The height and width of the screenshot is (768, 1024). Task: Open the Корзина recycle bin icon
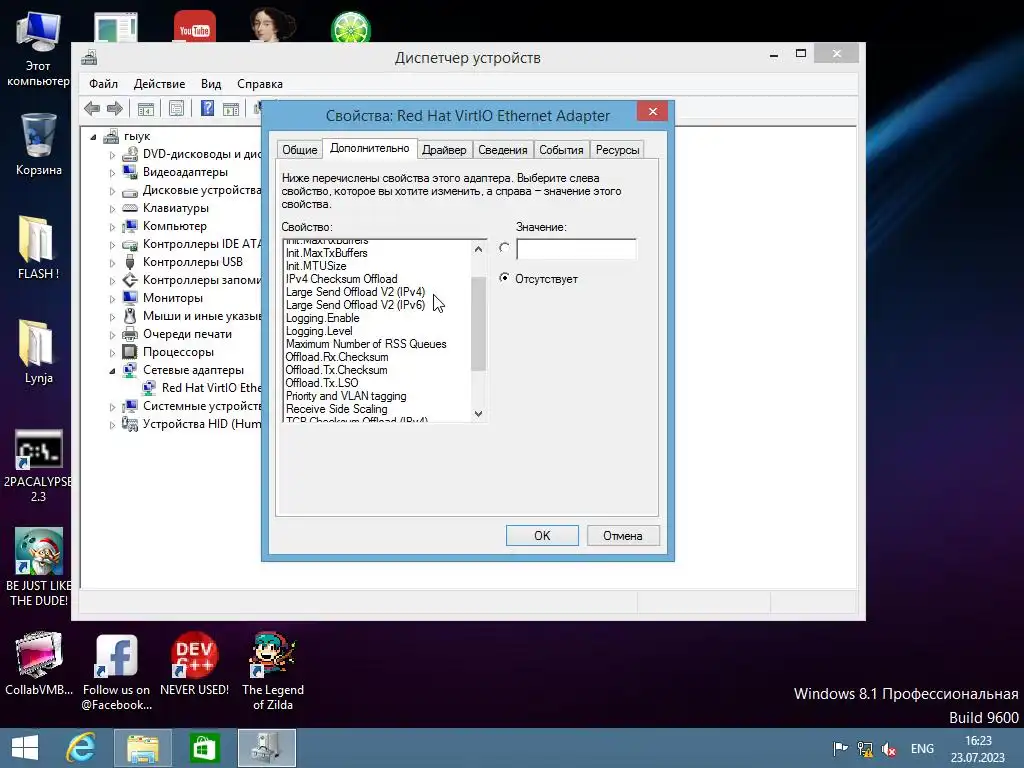tap(39, 144)
